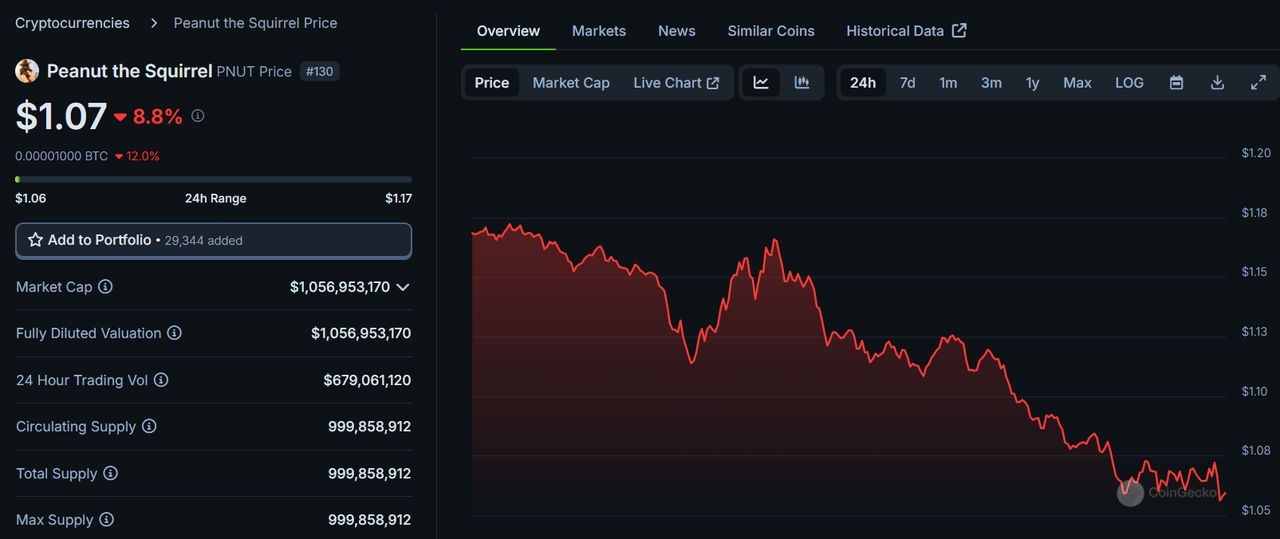Download the chart data
Screen dimensions: 1280x539
tap(1217, 83)
